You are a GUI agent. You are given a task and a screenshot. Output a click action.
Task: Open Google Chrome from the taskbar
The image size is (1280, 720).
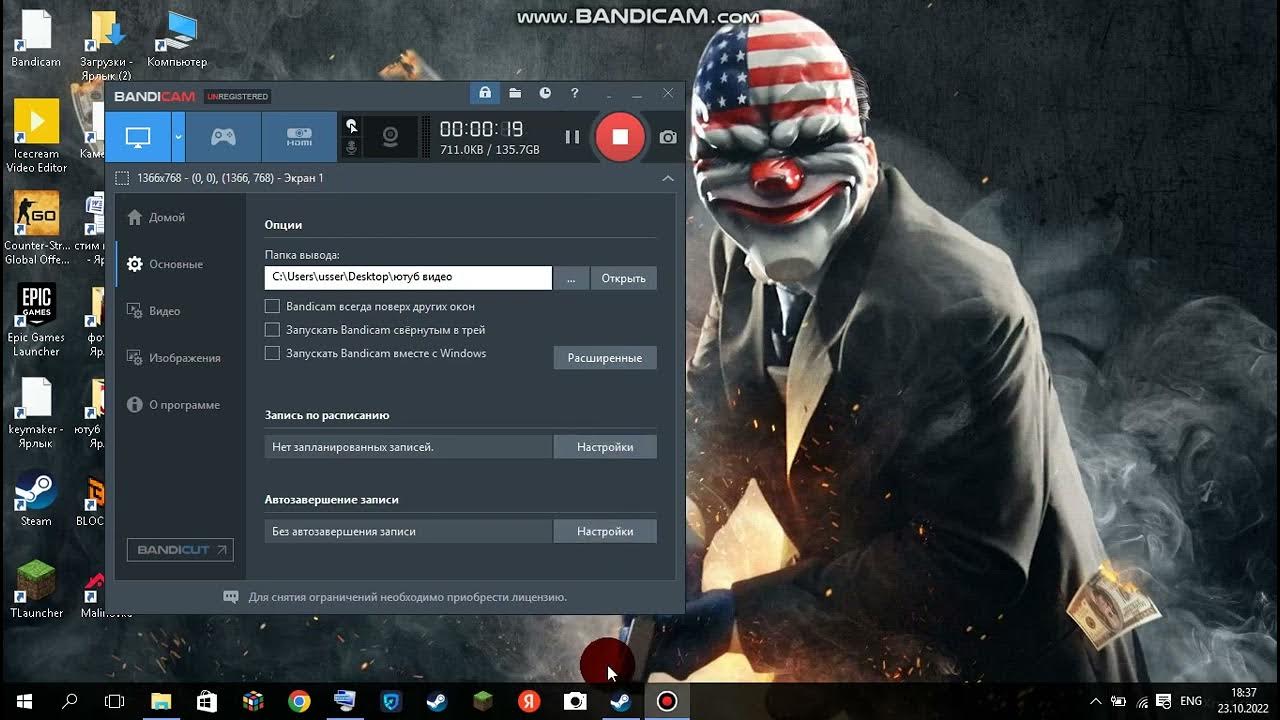299,701
